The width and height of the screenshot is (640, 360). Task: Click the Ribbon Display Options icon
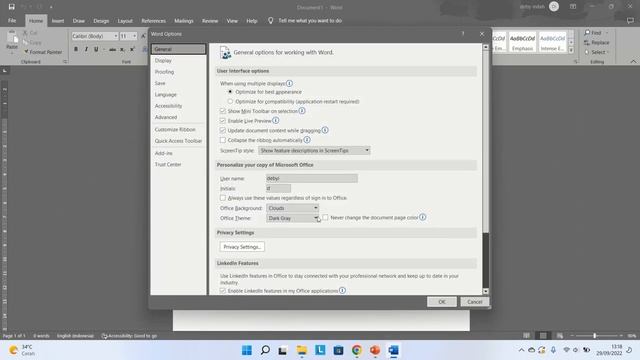tap(573, 7)
